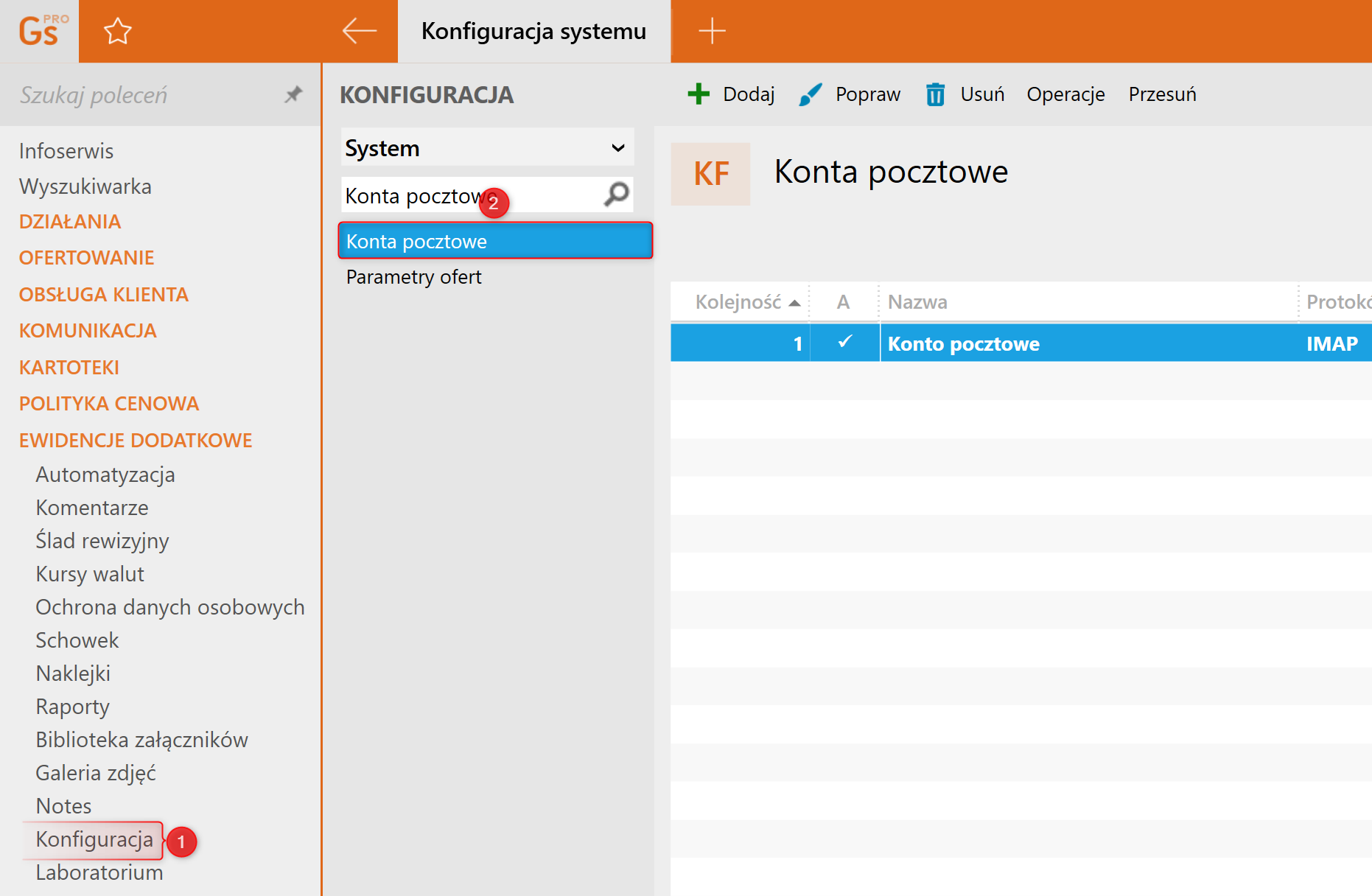The height and width of the screenshot is (896, 1372).
Task: Open Biblioteka załączników in sidebar
Action: 142,740
